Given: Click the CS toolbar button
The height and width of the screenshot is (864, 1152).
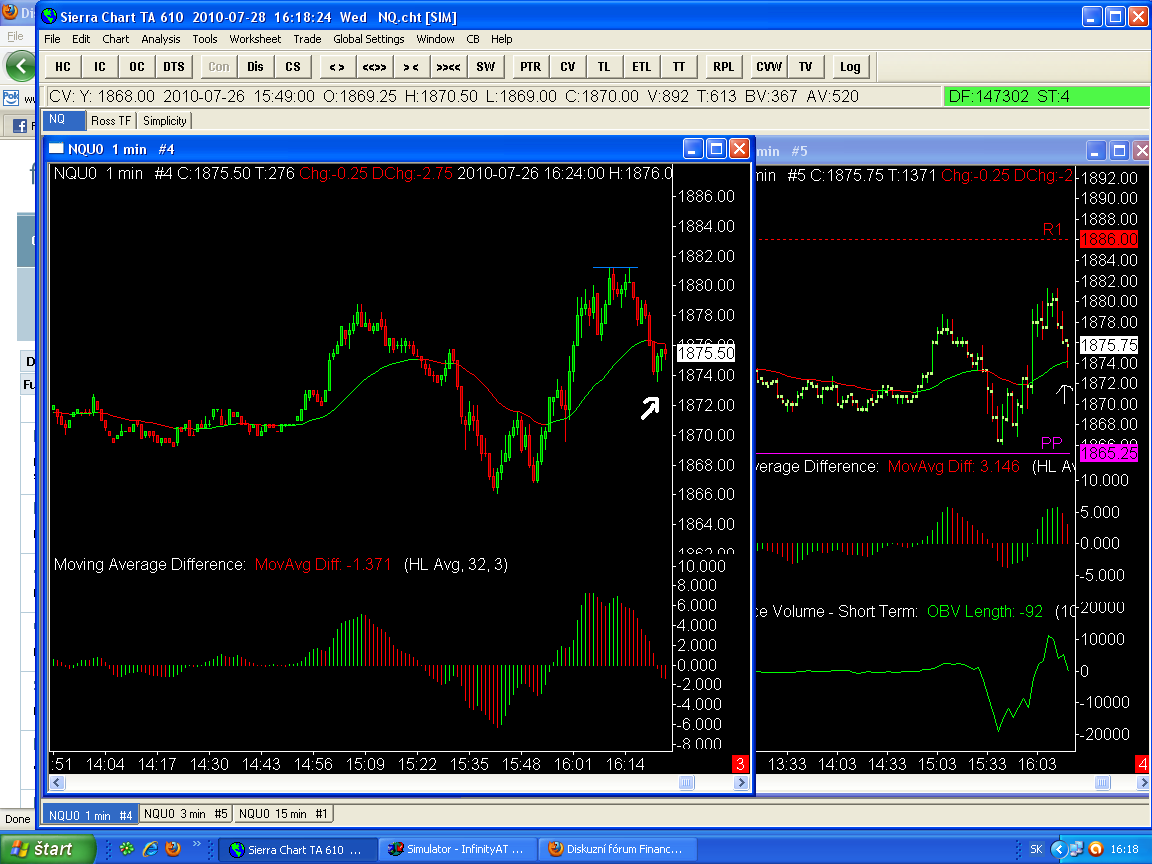Looking at the screenshot, I should point(292,67).
